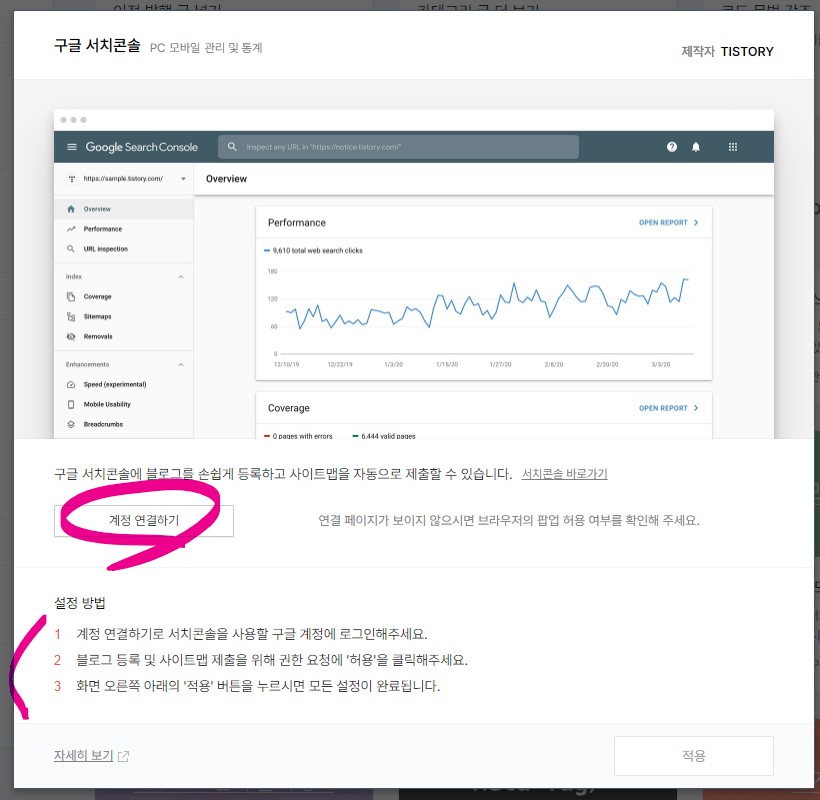Click the 9,610 total web search clicks legend
Screen dimensions: 820x800
coord(313,250)
